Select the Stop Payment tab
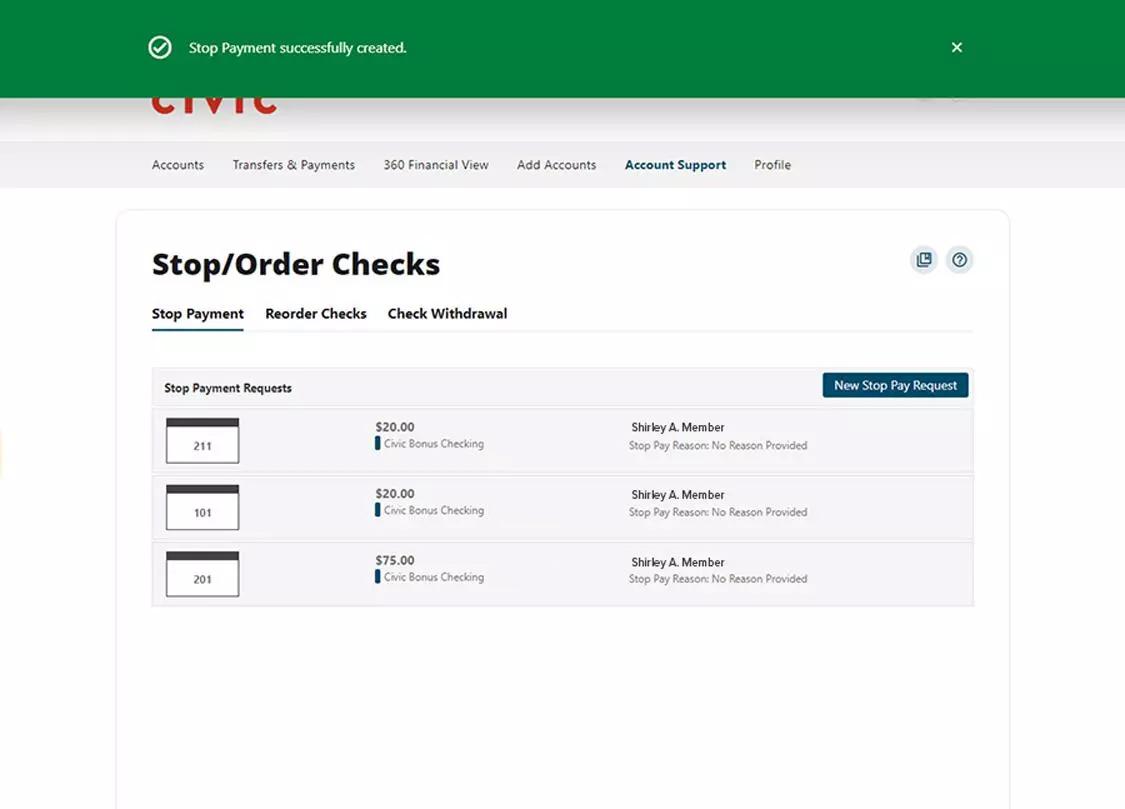 pyautogui.click(x=197, y=313)
